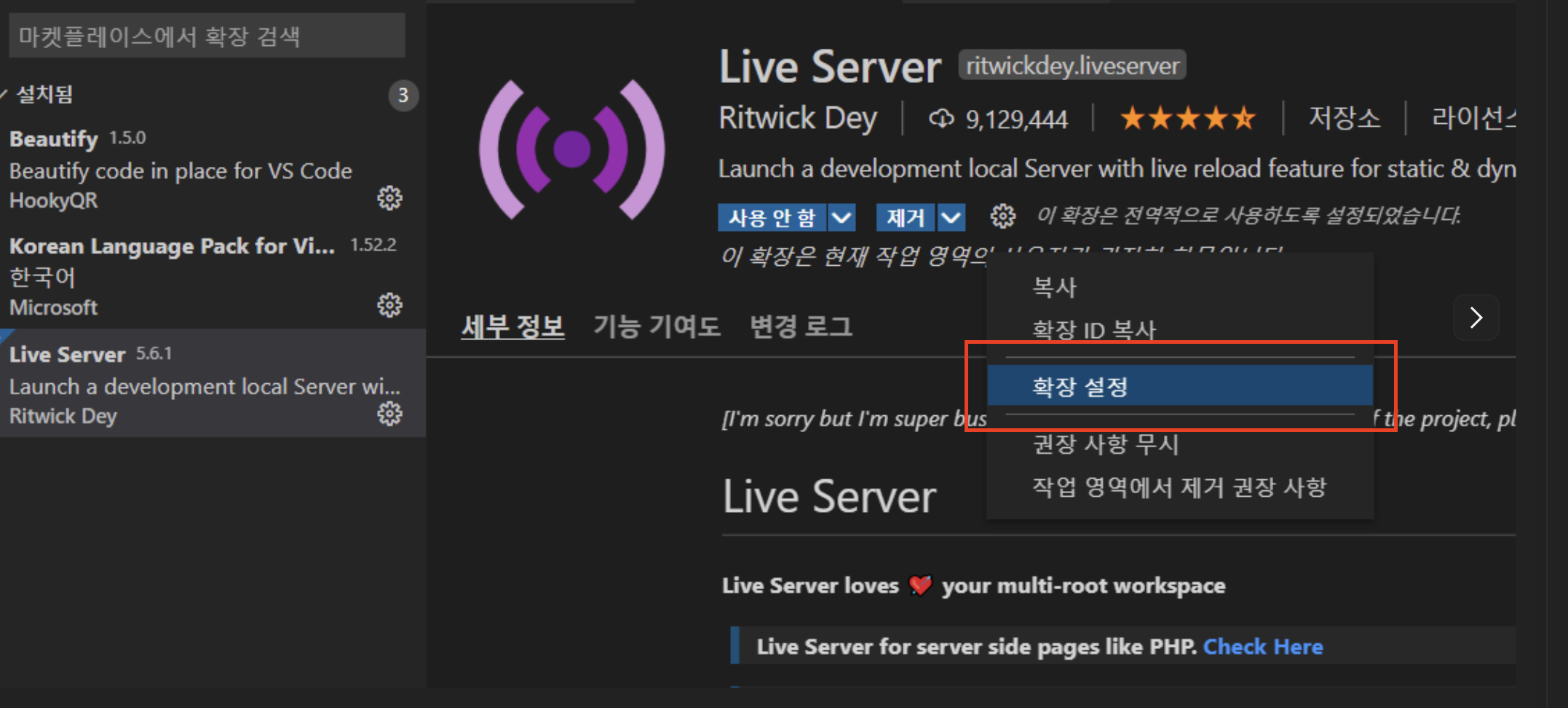Click the manage gear beside the 제거 button
This screenshot has height=708, width=1568.
[1003, 216]
